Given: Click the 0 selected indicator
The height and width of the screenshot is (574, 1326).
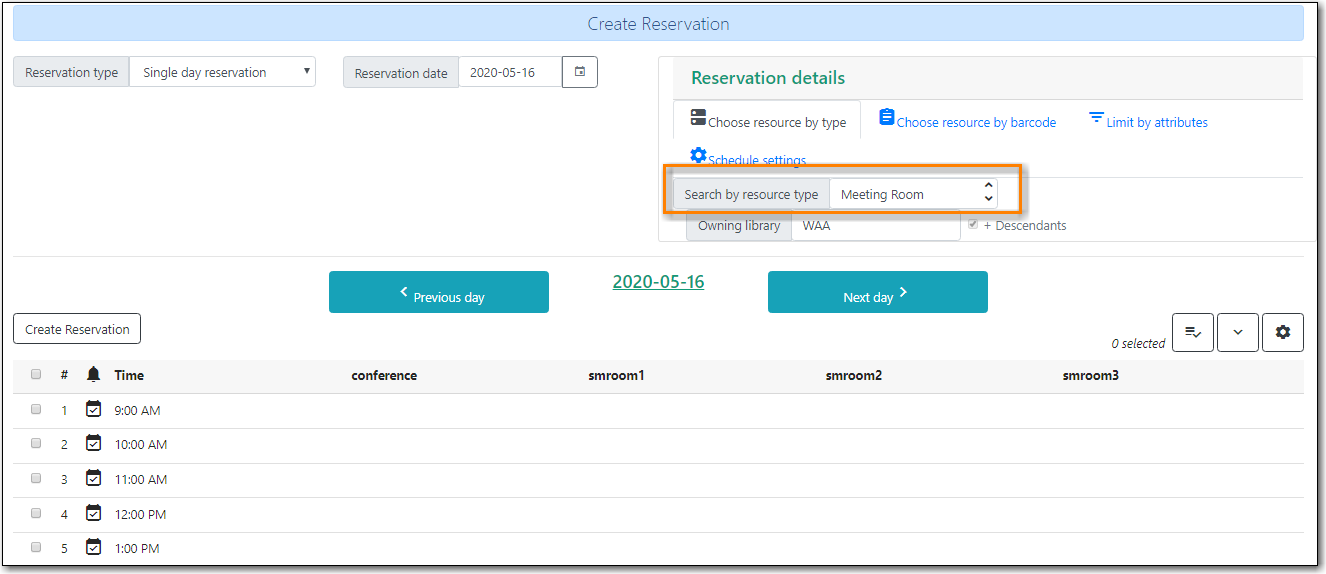Looking at the screenshot, I should [1138, 343].
